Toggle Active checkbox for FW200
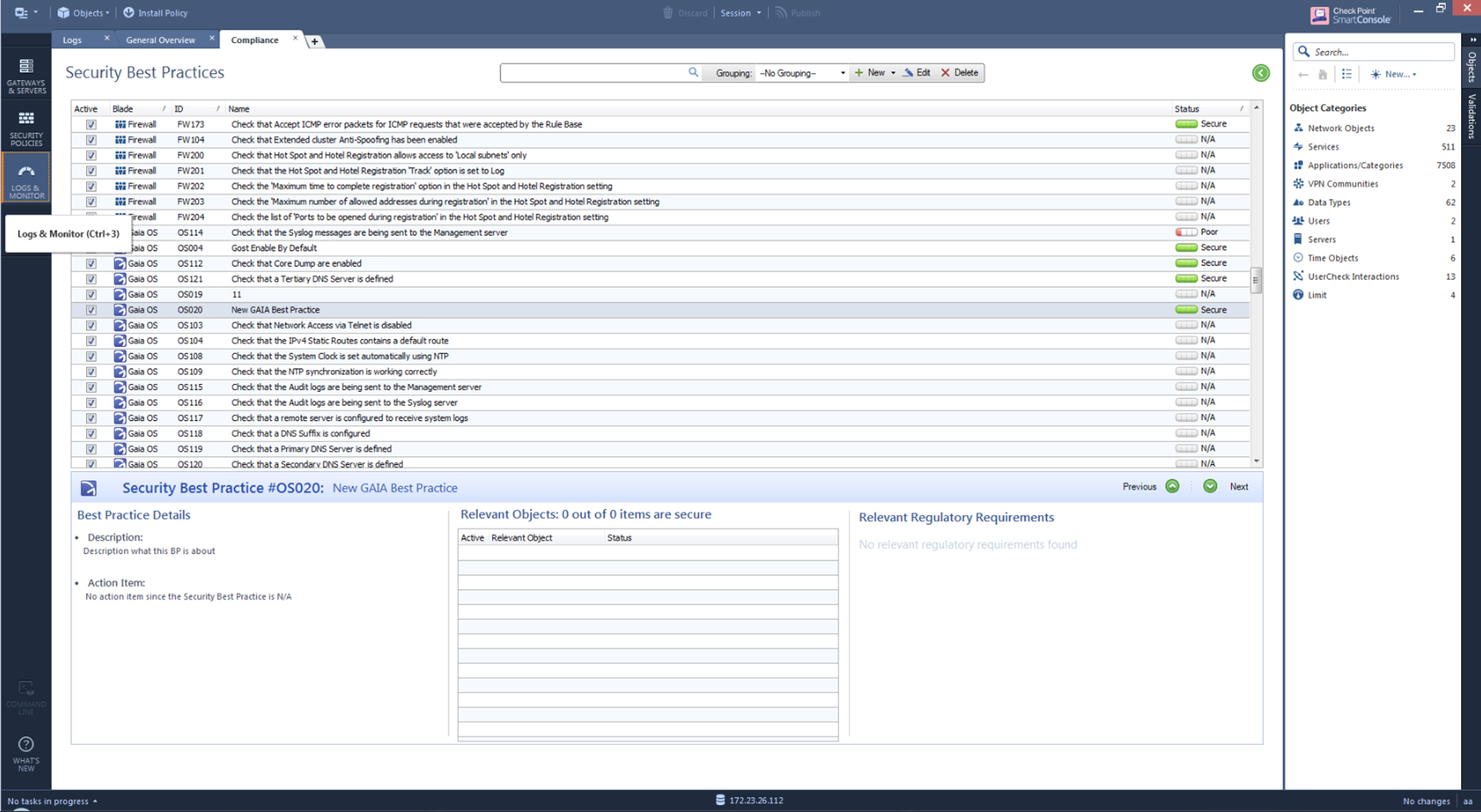This screenshot has height=812, width=1481. (91, 156)
